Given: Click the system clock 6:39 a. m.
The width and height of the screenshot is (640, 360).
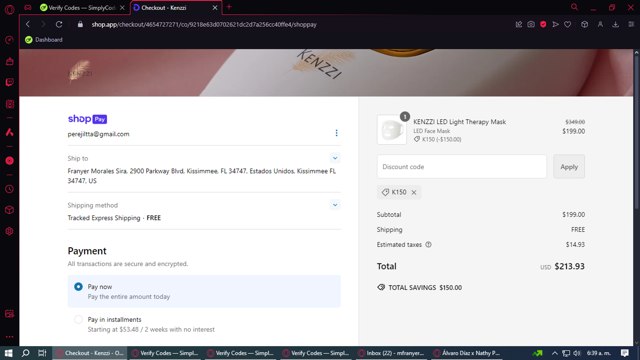Looking at the screenshot, I should point(599,353).
